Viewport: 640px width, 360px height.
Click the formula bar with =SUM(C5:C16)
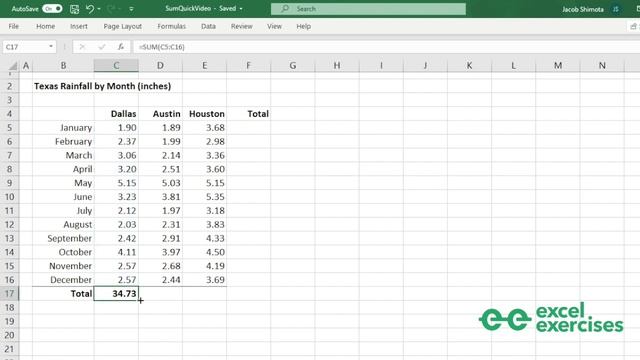387,47
